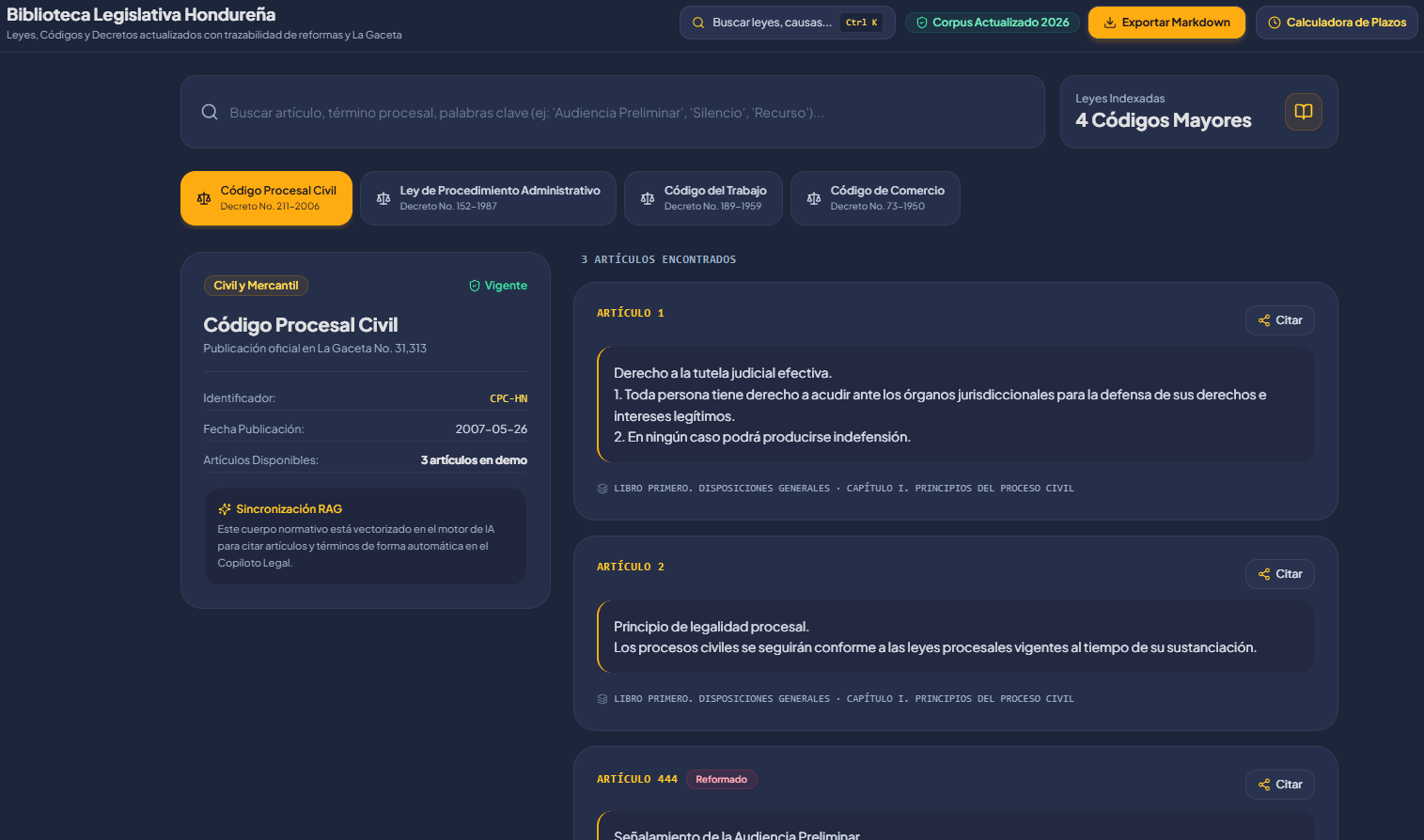Click the Ctrl K shortcut badge

861,23
